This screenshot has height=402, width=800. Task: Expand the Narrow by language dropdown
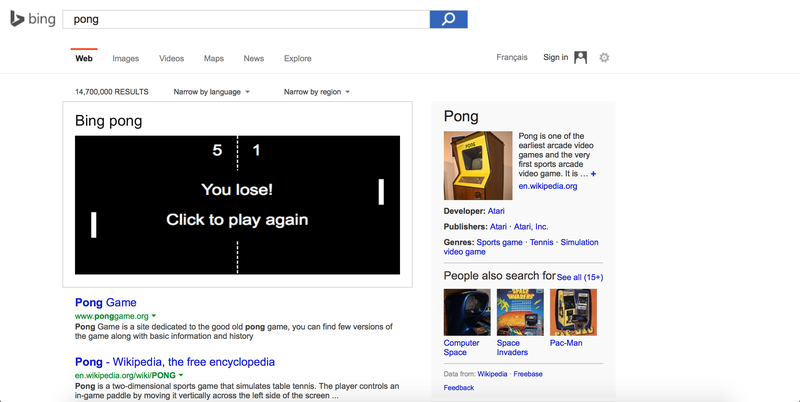point(211,92)
